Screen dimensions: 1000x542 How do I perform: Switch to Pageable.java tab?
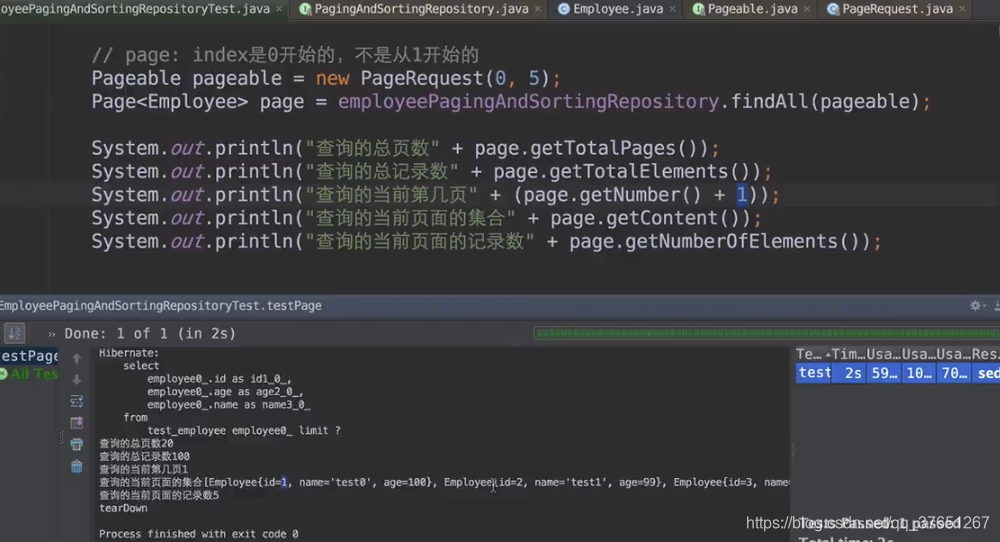(x=753, y=9)
